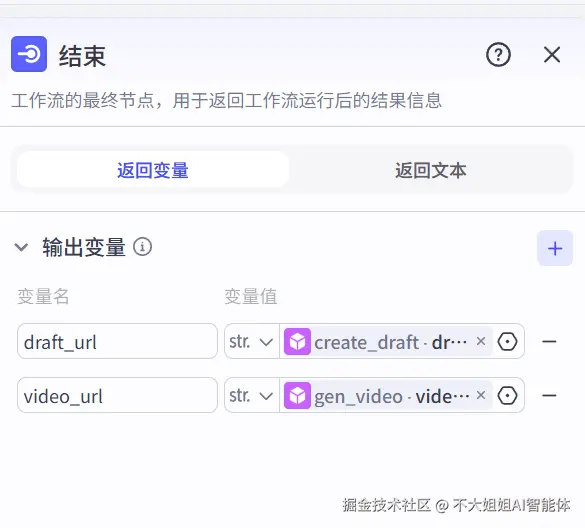Click hexagon variable selector on video_url row
The height and width of the screenshot is (528, 585).
pos(507,396)
